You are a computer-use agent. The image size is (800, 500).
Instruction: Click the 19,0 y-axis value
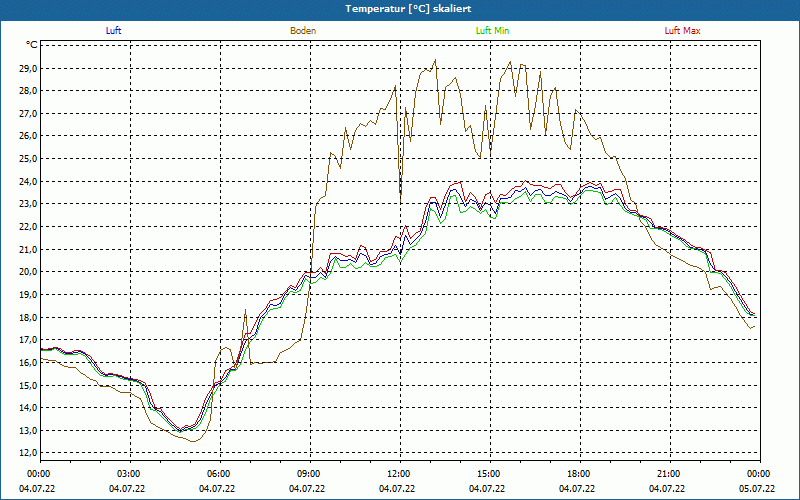click(29, 294)
